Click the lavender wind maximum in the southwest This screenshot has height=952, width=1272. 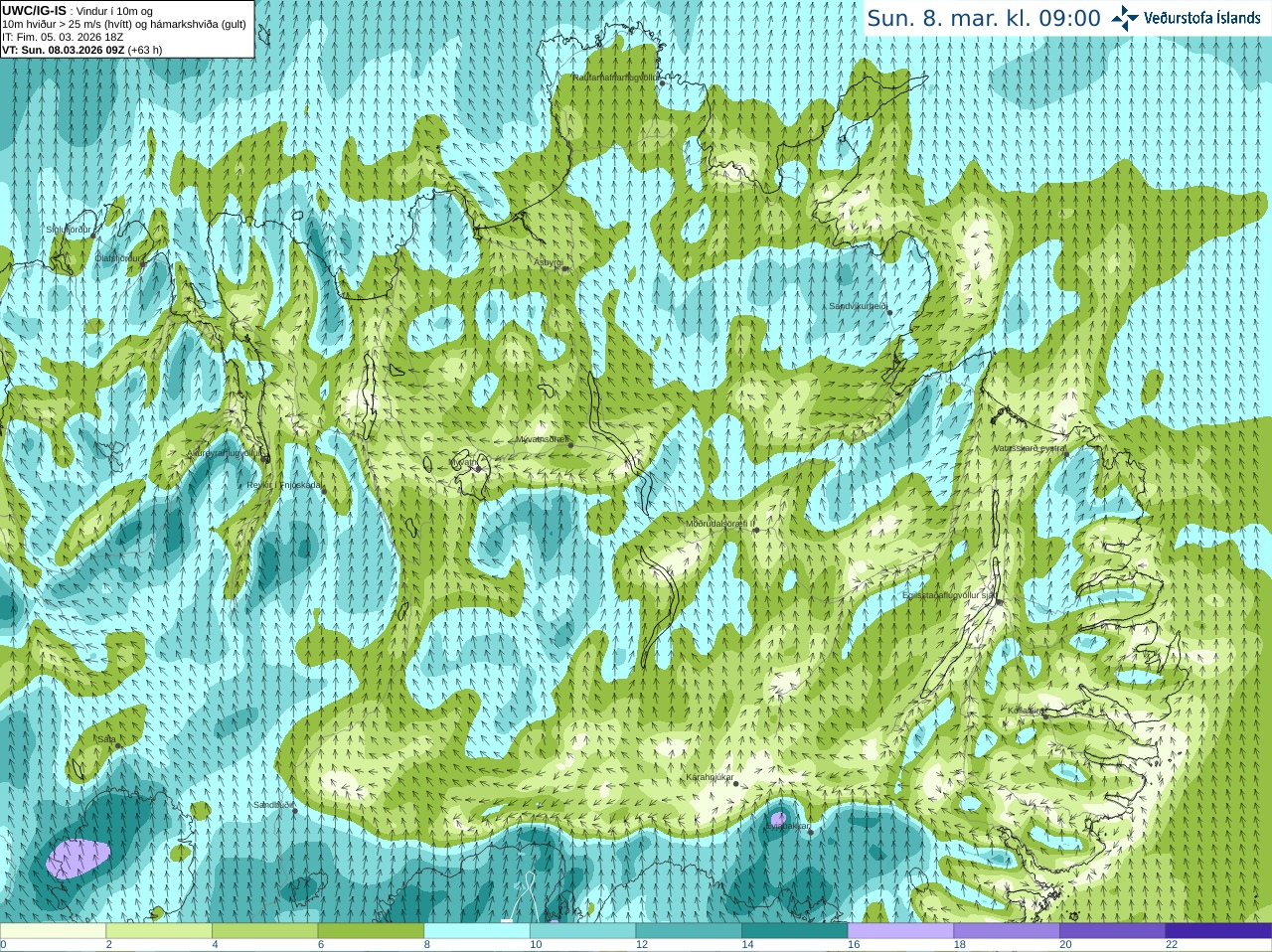tap(78, 859)
